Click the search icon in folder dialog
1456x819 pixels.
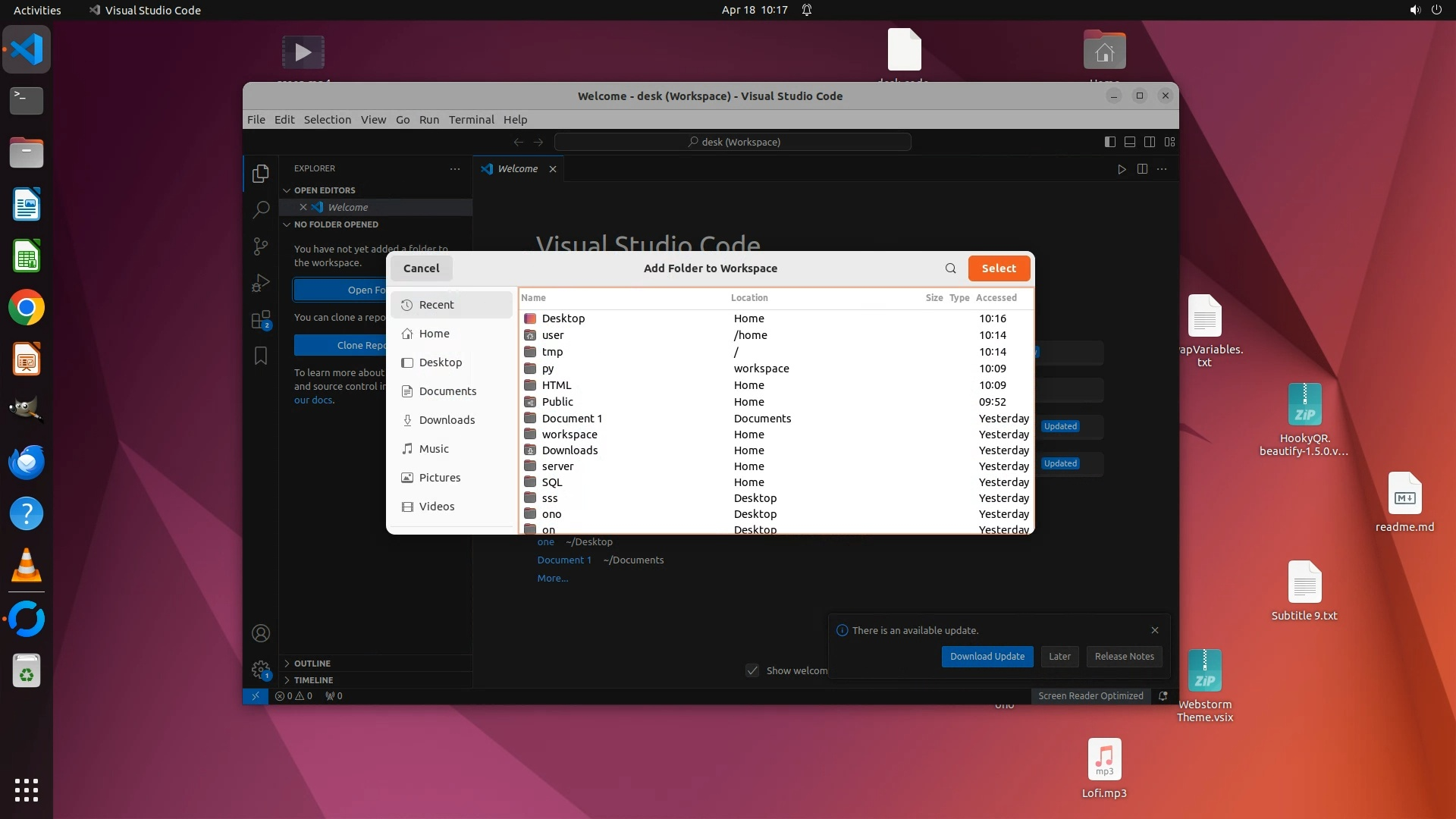(950, 268)
